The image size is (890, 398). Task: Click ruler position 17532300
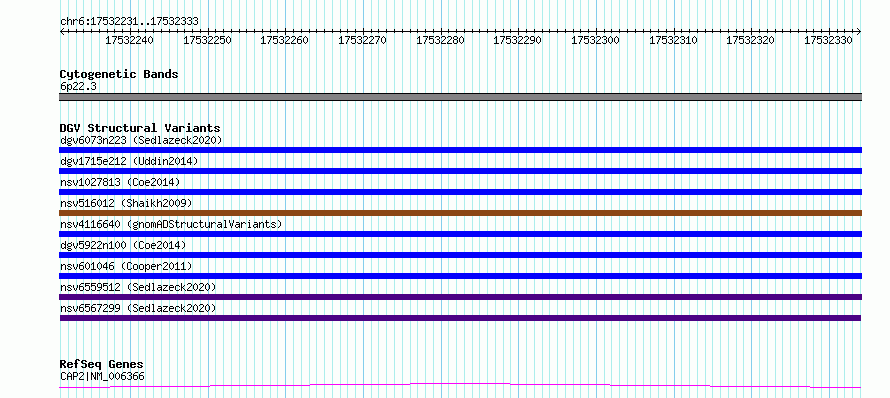(595, 40)
